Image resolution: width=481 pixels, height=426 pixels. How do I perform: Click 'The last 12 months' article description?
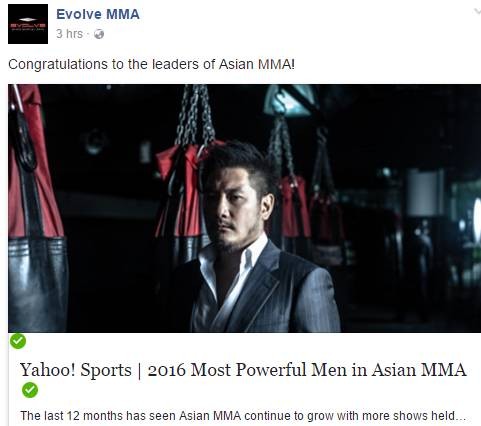coord(243,416)
